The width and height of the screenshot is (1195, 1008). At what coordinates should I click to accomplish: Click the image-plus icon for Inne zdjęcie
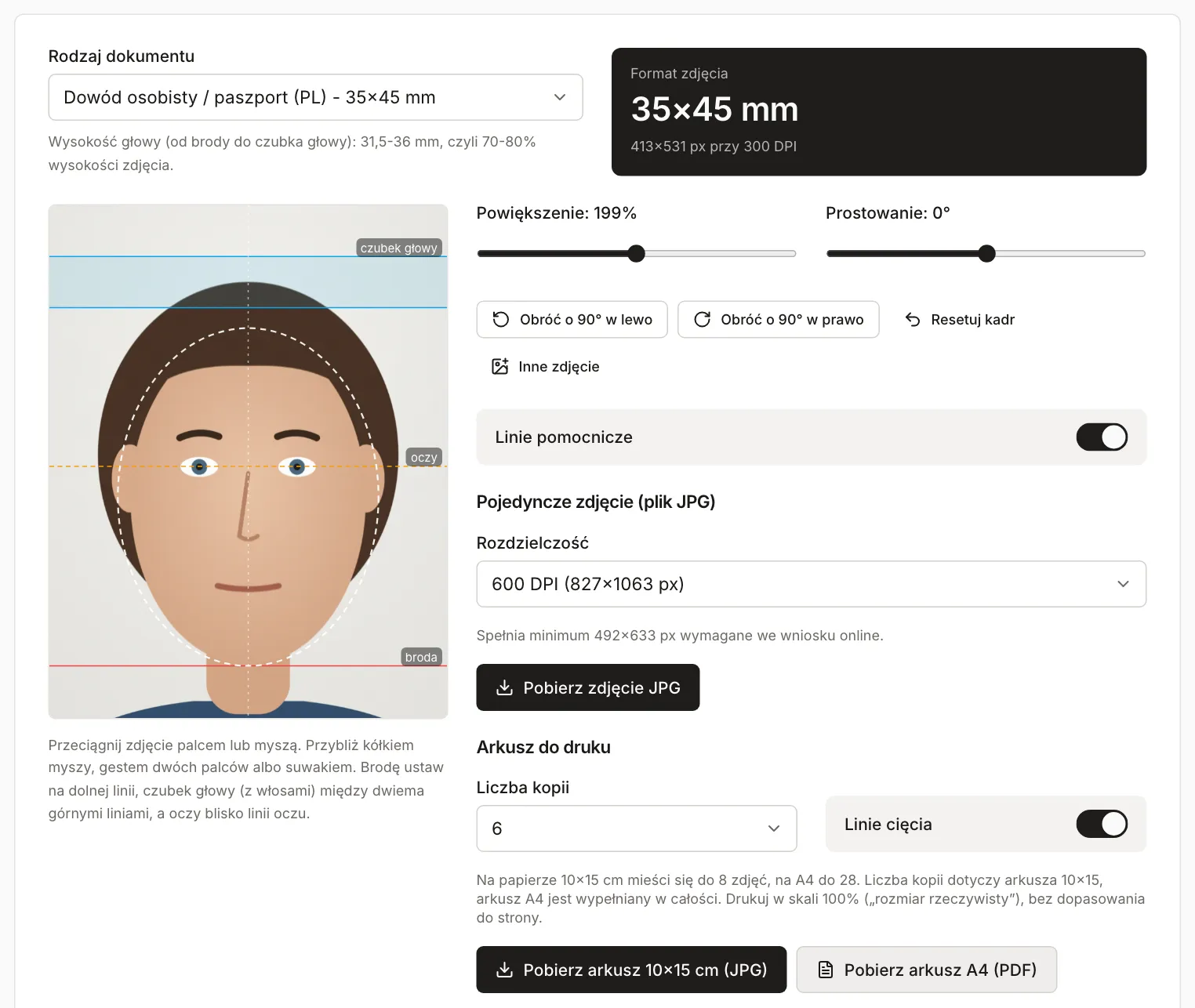click(x=499, y=366)
